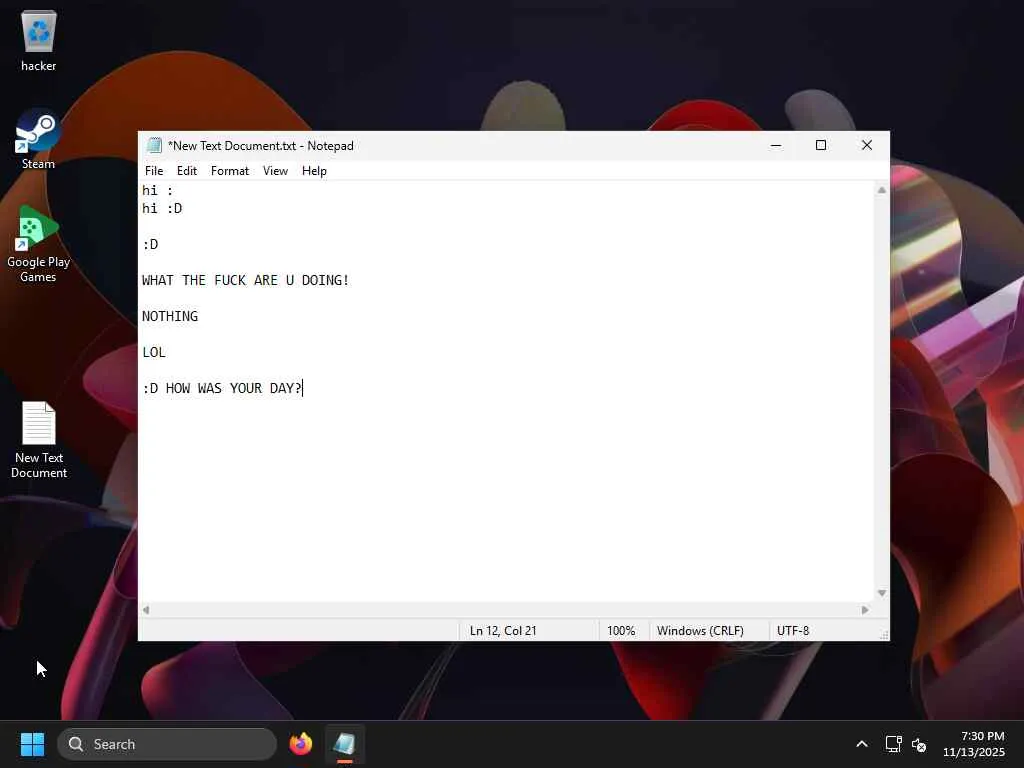Viewport: 1024px width, 768px height.
Task: Minimize the Notepad window
Action: [776, 145]
